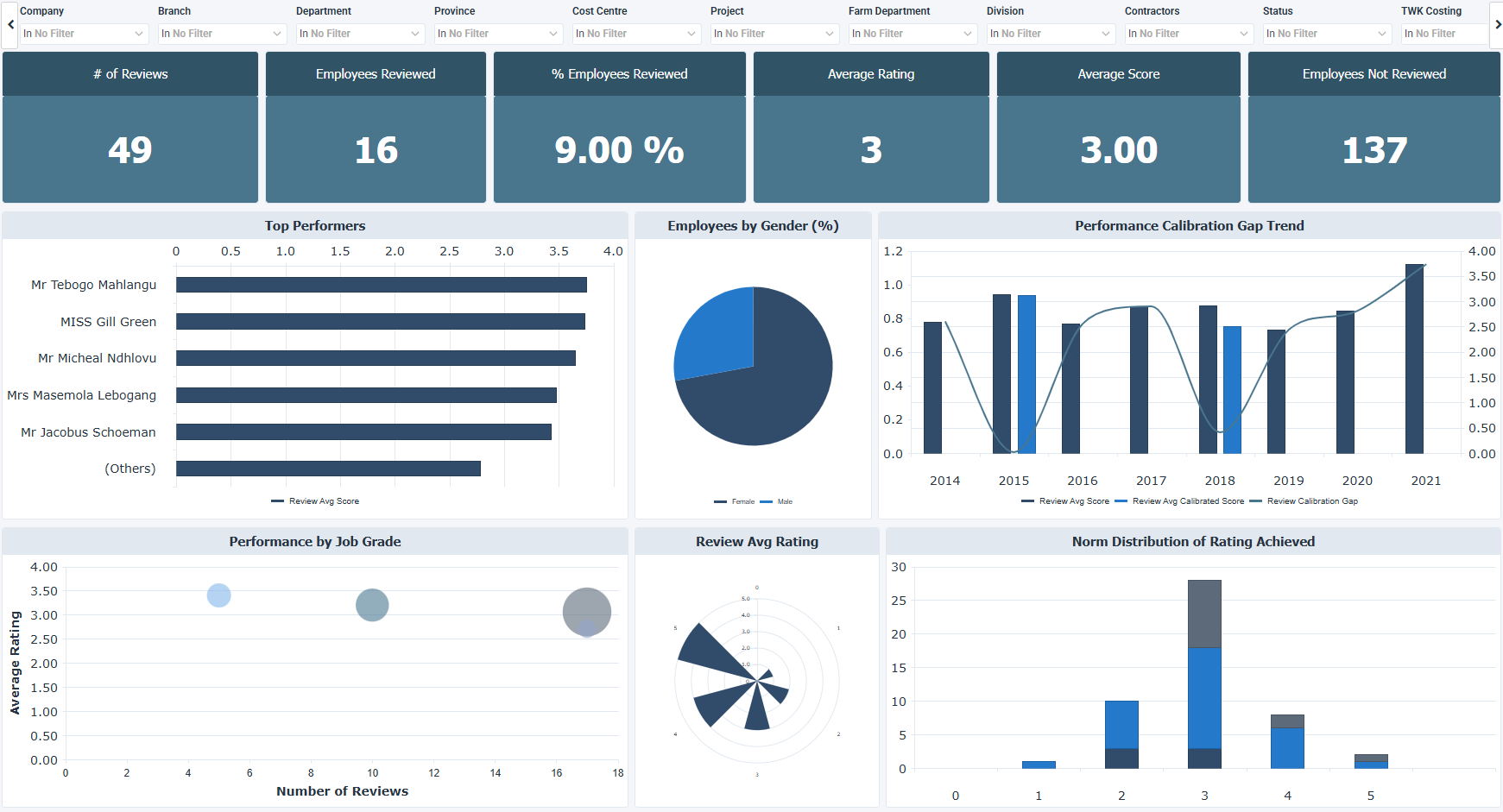Open the TWK Costing filter dropdown

tap(1445, 34)
